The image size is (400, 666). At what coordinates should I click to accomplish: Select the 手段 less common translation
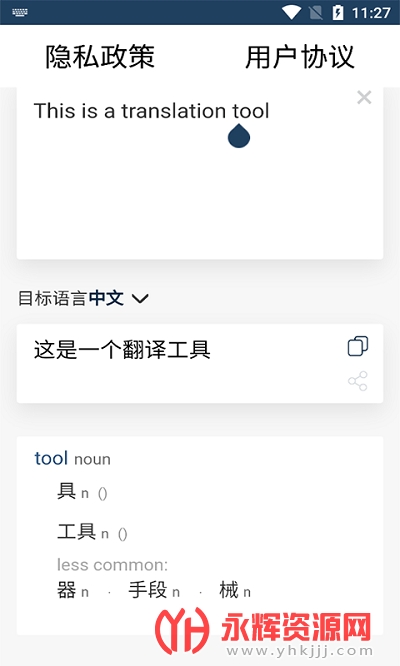click(x=147, y=590)
